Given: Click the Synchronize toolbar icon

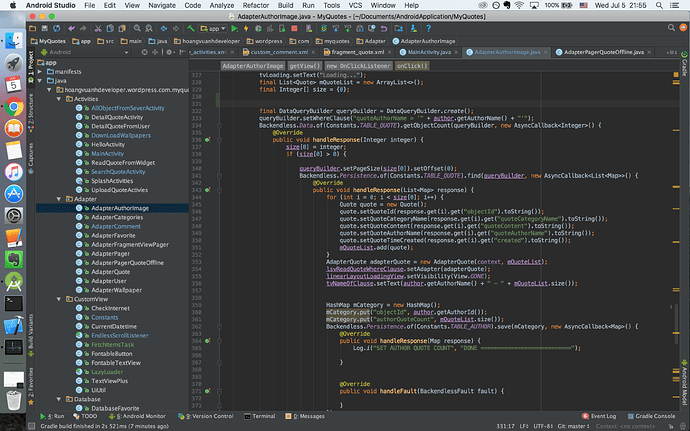Looking at the screenshot, I should click(57, 28).
